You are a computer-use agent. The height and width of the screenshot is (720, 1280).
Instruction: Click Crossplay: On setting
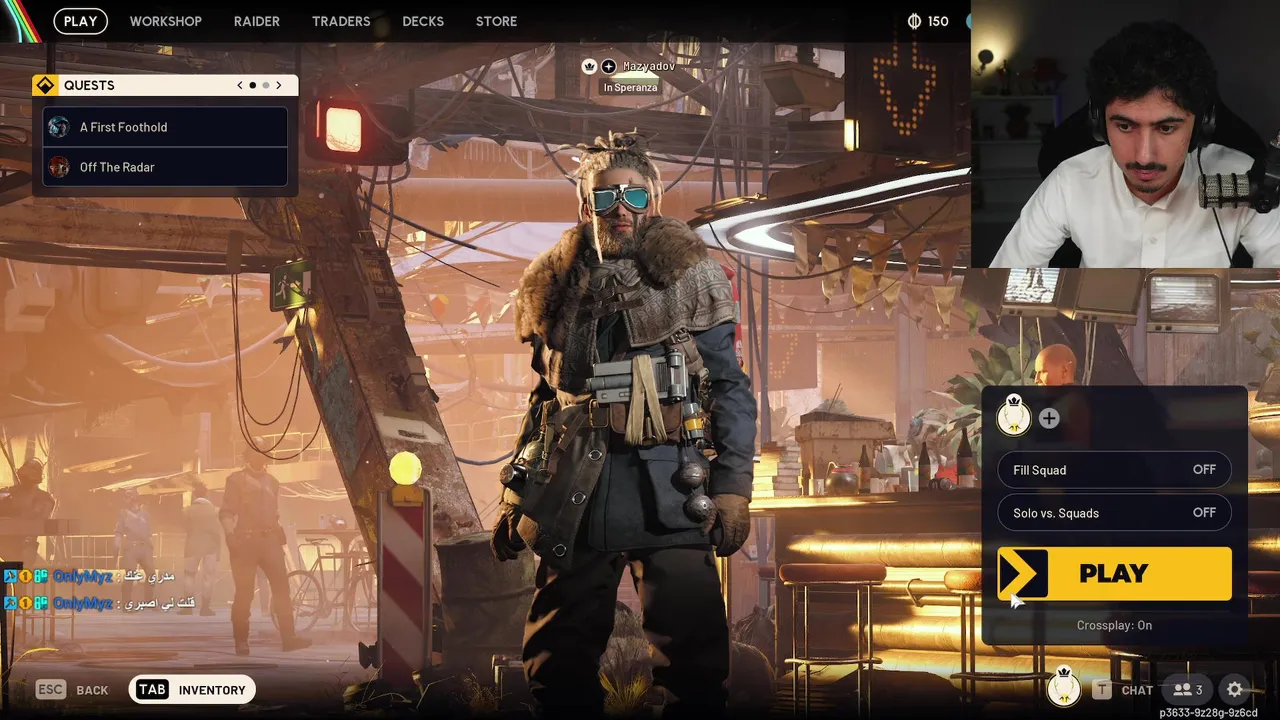(x=1114, y=625)
